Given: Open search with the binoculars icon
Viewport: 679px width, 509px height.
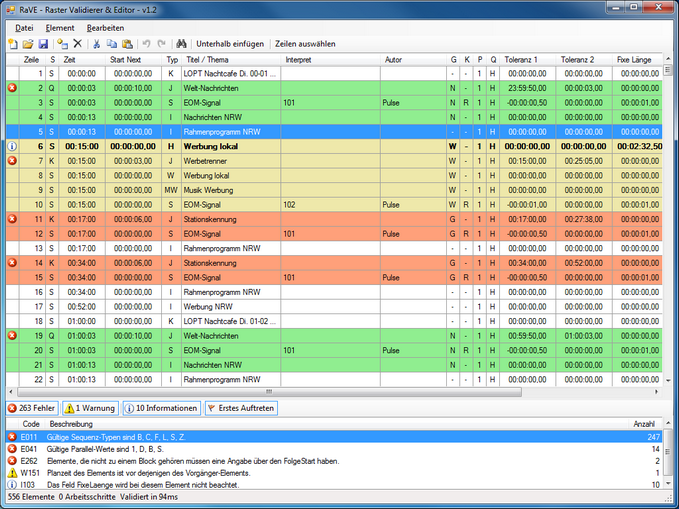Looking at the screenshot, I should click(x=181, y=44).
